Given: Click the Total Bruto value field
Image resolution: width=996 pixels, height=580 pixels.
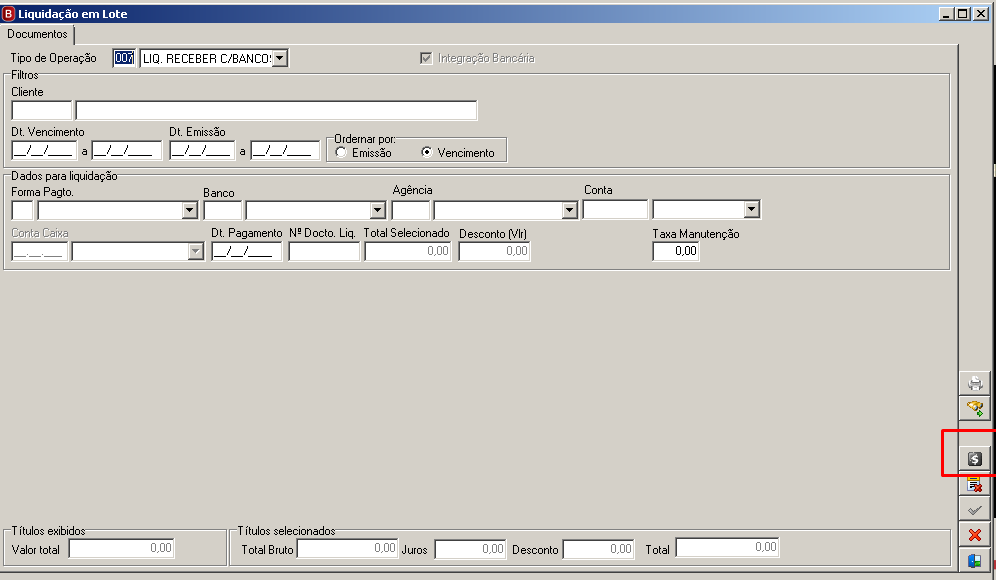Looking at the screenshot, I should click(x=347, y=548).
